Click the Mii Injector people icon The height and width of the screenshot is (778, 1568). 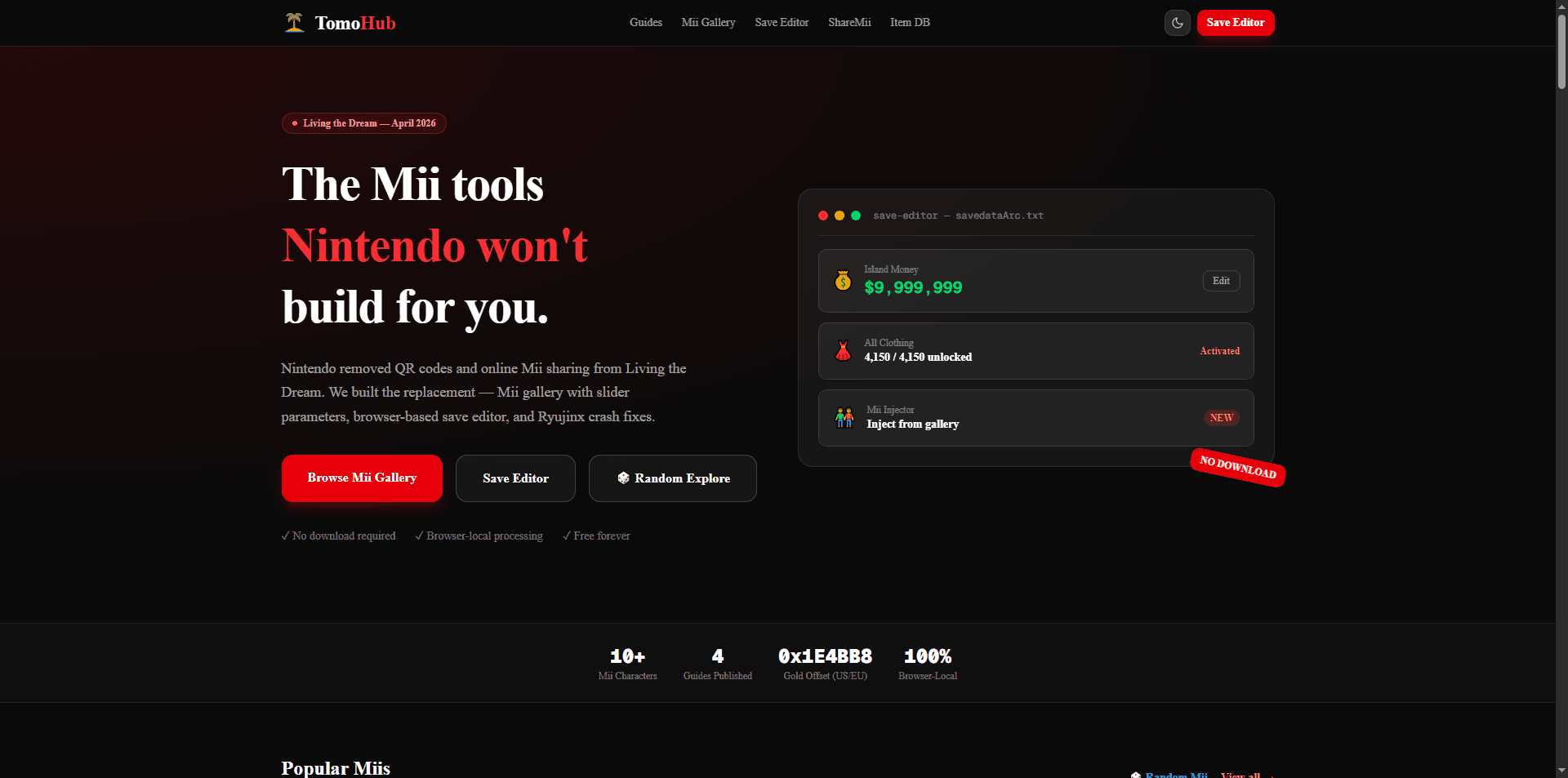click(844, 418)
